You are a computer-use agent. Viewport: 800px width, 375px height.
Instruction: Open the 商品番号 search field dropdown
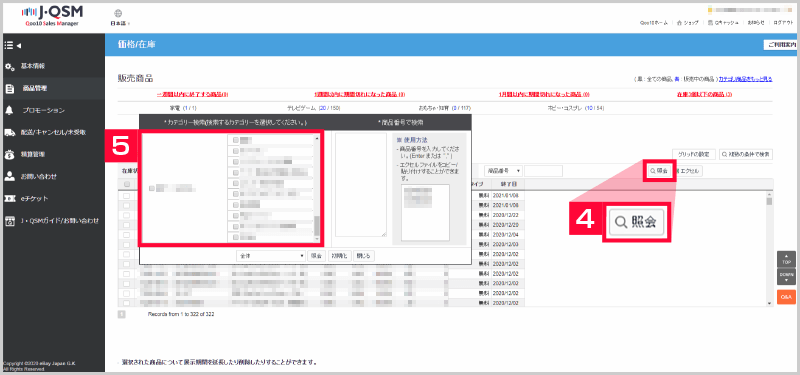tap(503, 171)
